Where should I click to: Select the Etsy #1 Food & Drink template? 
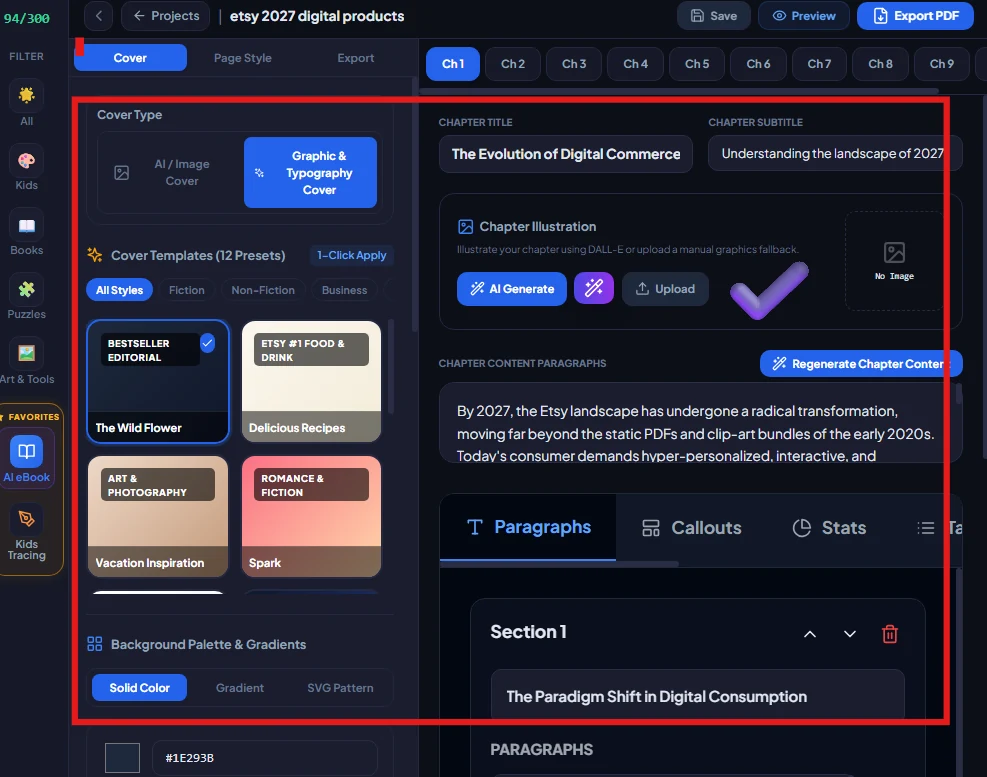coord(312,382)
